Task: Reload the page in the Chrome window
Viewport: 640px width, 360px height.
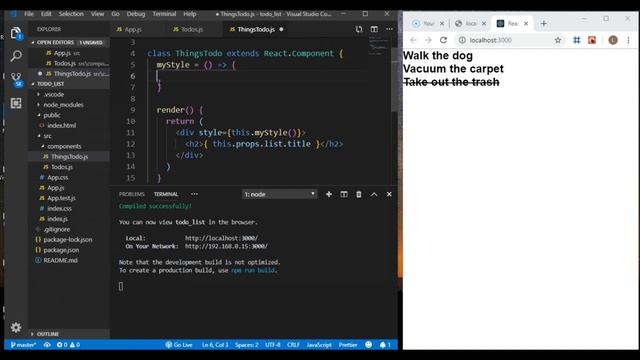Action: pos(443,40)
